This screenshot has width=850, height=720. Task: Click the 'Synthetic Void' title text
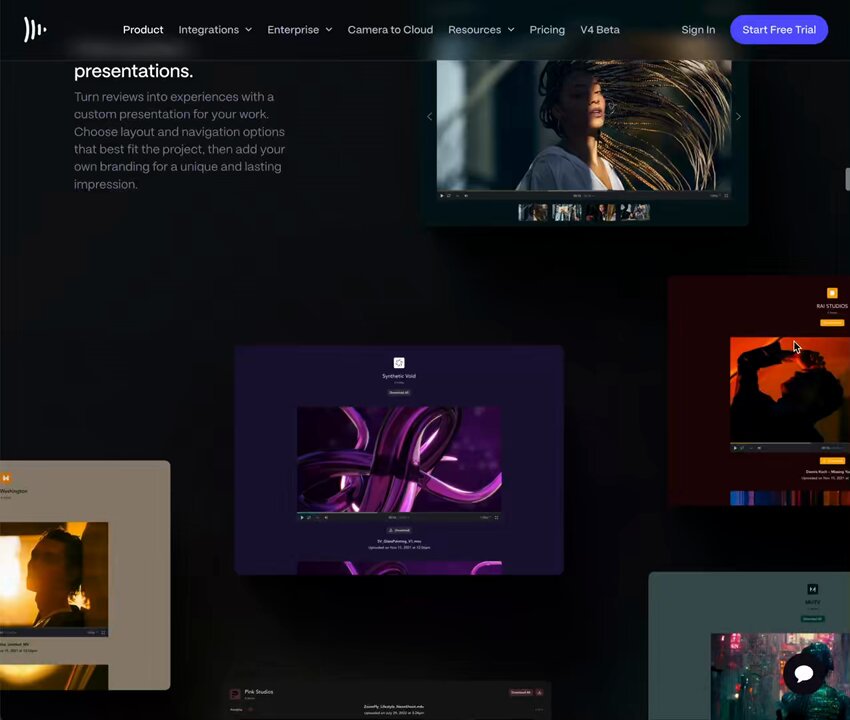coord(399,376)
